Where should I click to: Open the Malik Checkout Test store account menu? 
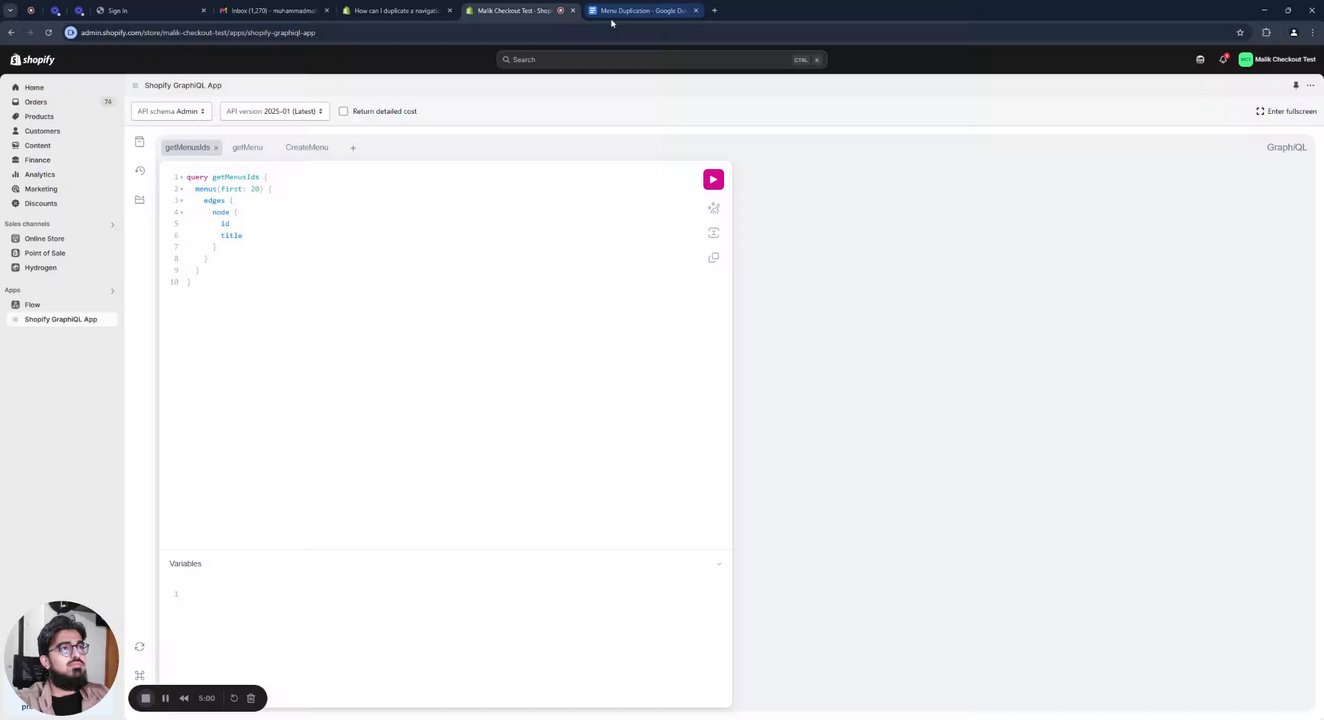coord(1277,59)
